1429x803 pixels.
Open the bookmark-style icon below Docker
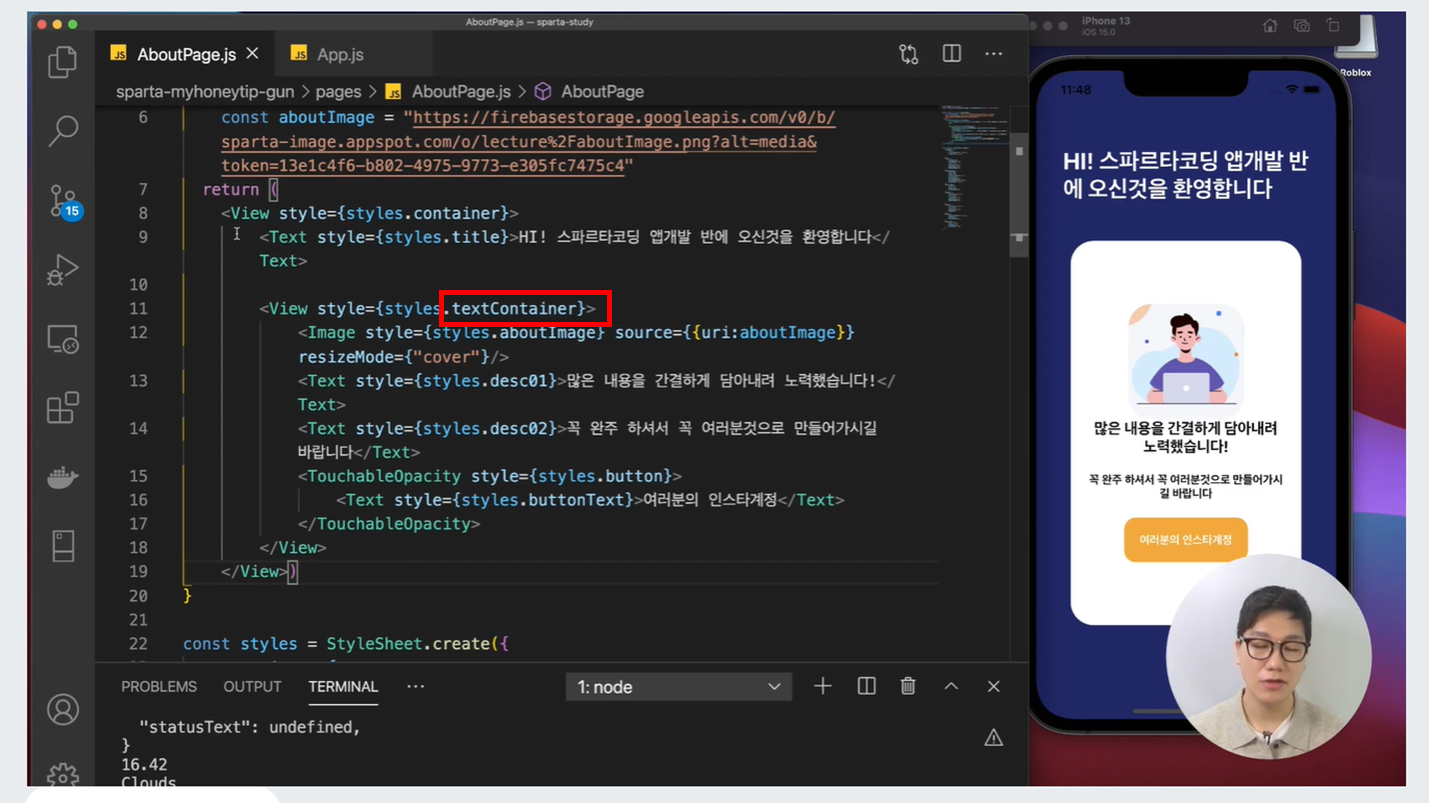pyautogui.click(x=63, y=546)
